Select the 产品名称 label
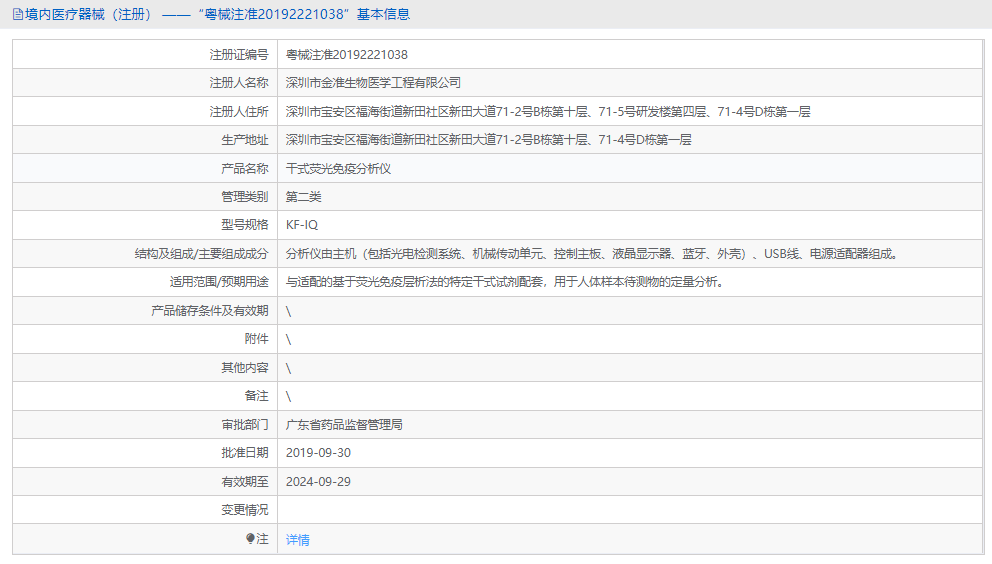This screenshot has width=992, height=564. pyautogui.click(x=245, y=168)
